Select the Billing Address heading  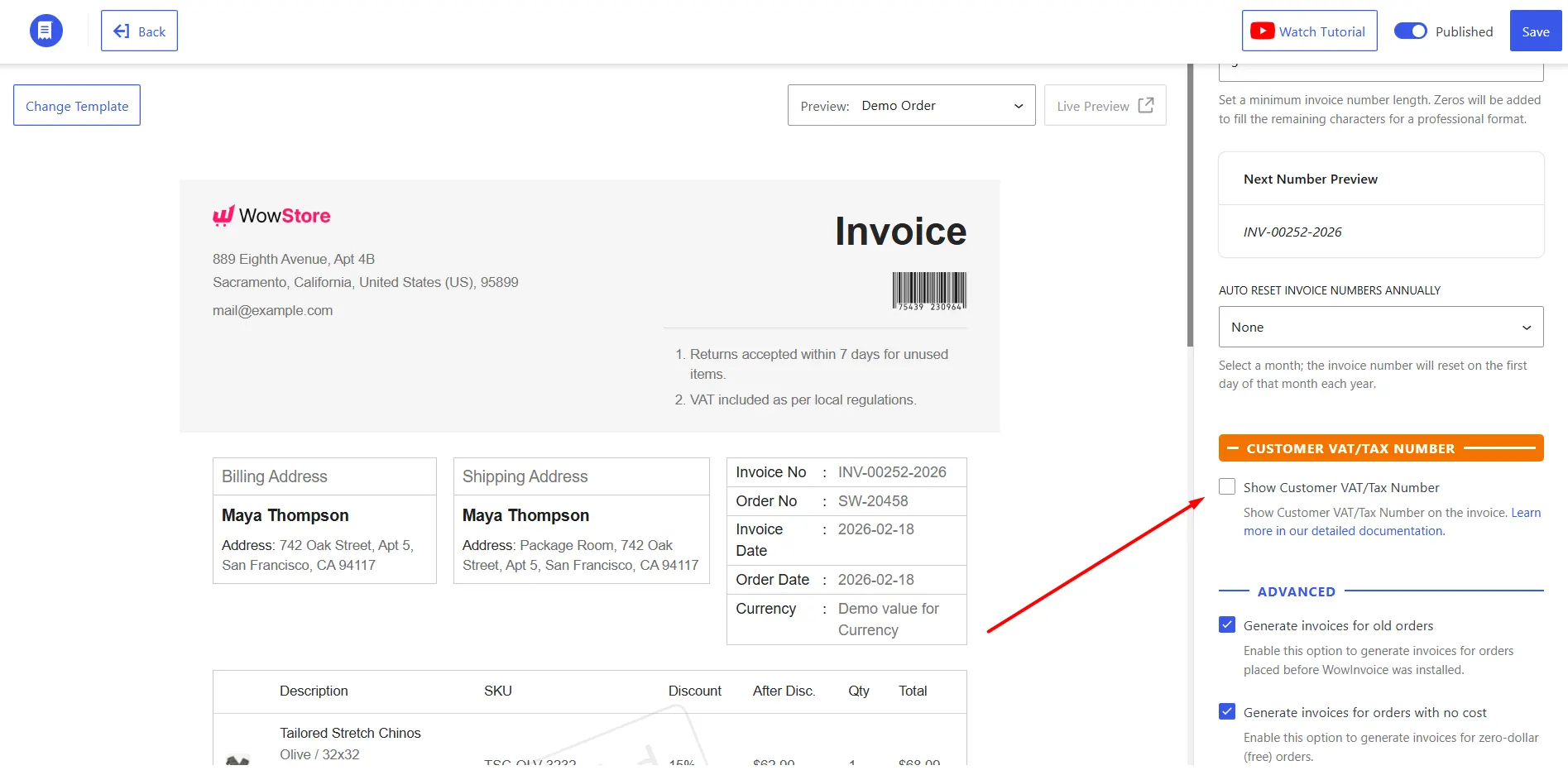coord(275,476)
